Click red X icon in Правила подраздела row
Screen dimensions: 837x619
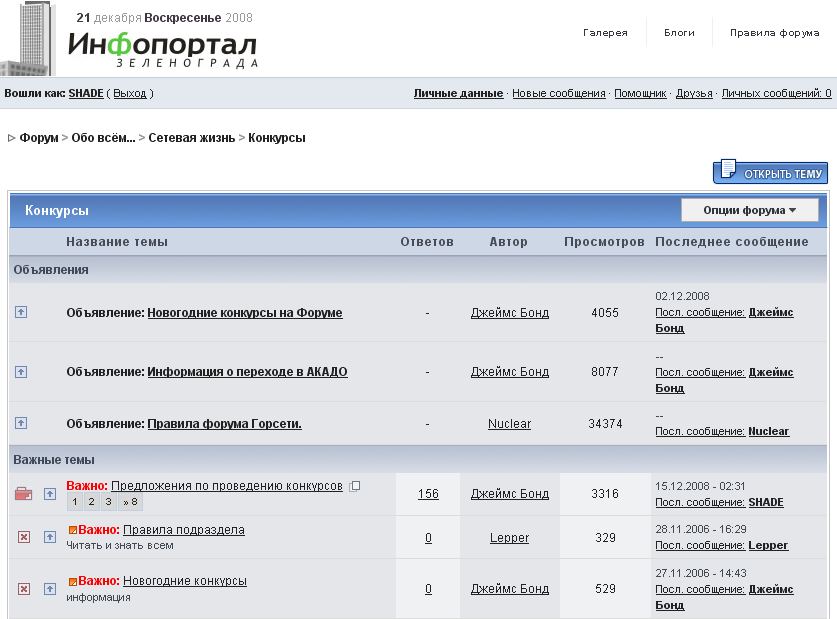[23, 537]
